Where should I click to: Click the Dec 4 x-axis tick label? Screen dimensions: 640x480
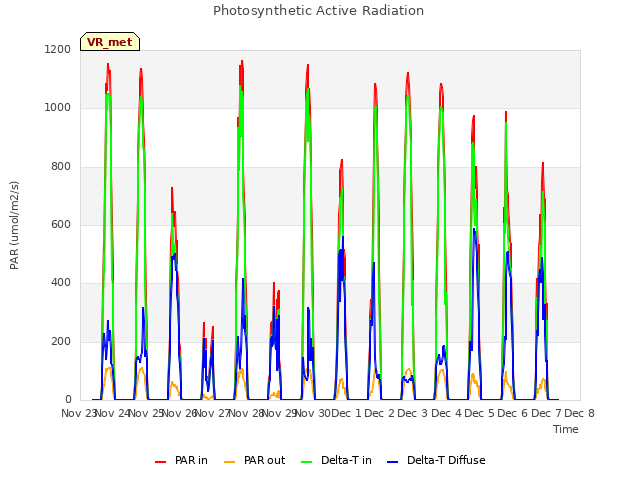tap(446, 413)
